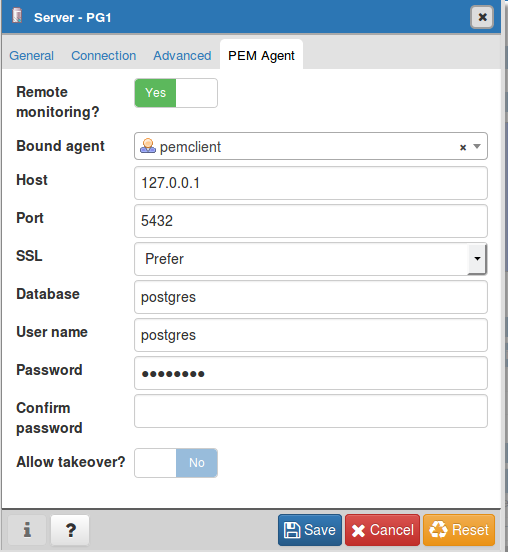Focus the Confirm password field
The width and height of the screenshot is (508, 552).
(x=311, y=411)
